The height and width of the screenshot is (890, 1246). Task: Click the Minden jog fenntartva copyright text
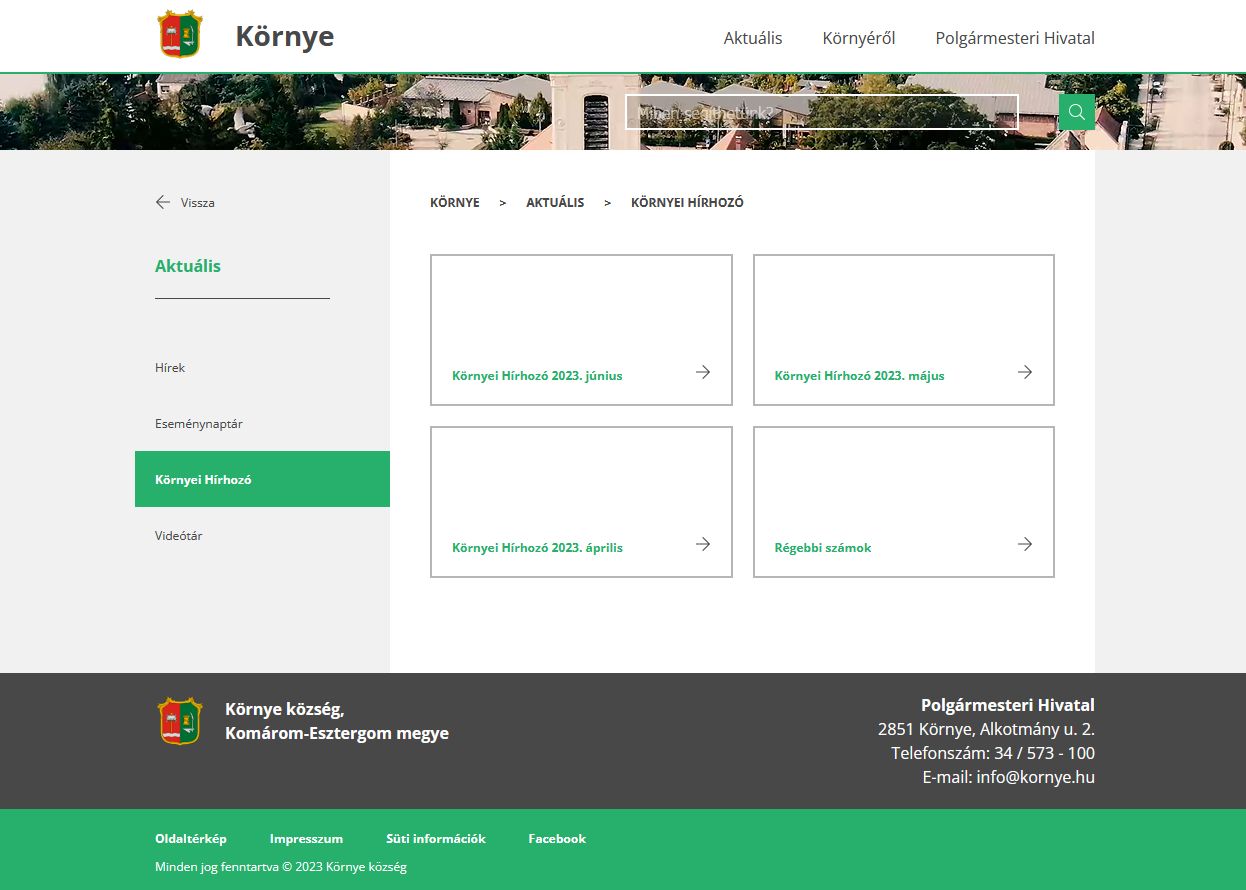[x=281, y=867]
